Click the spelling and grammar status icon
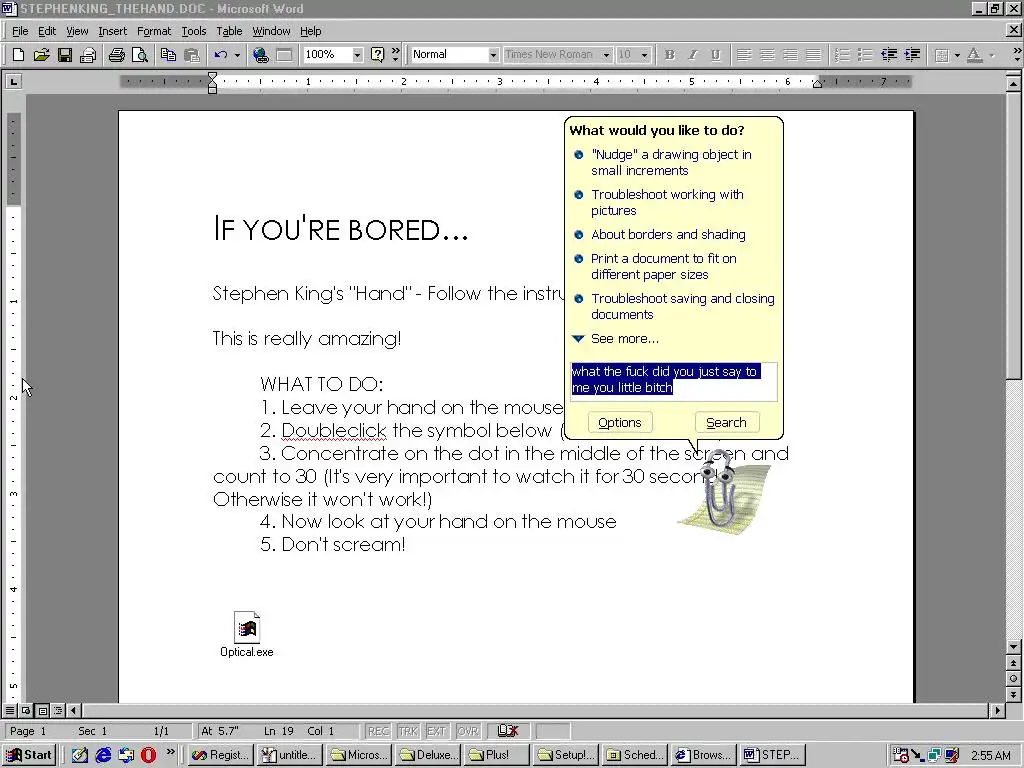1024x768 pixels. coord(507,731)
